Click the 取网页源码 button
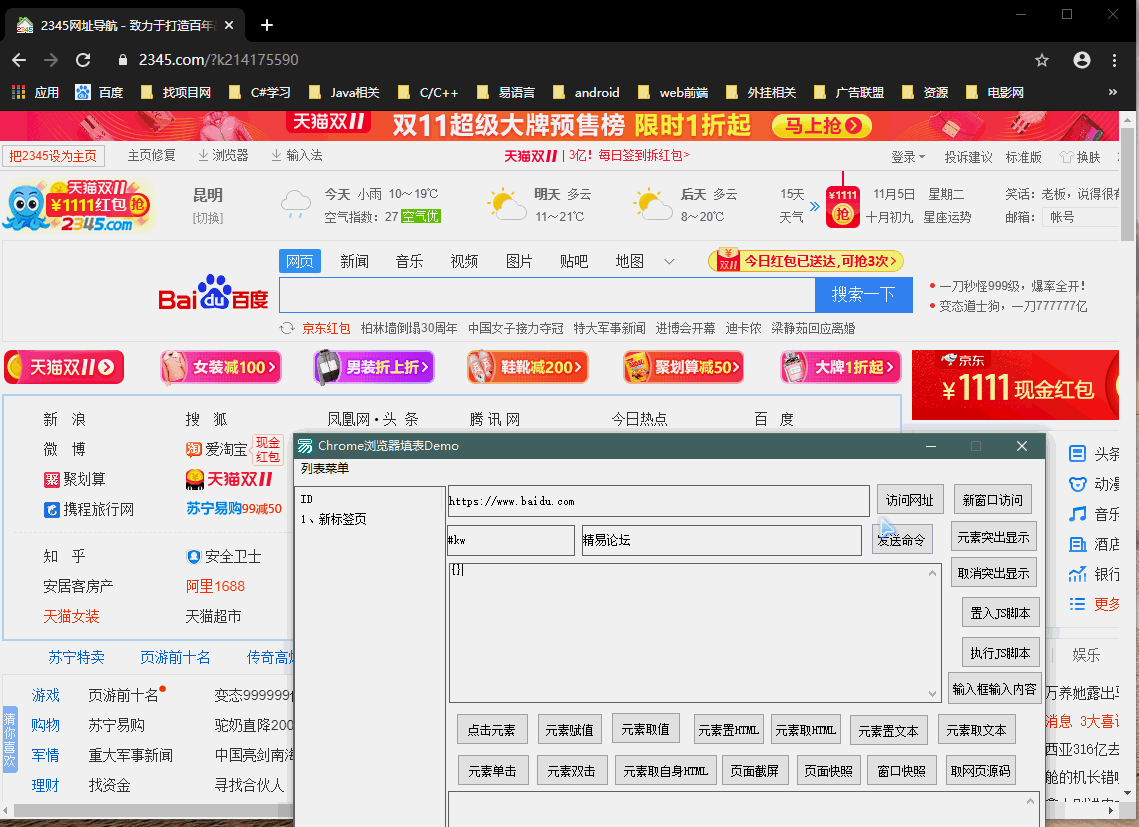This screenshot has height=827, width=1139. pos(981,771)
